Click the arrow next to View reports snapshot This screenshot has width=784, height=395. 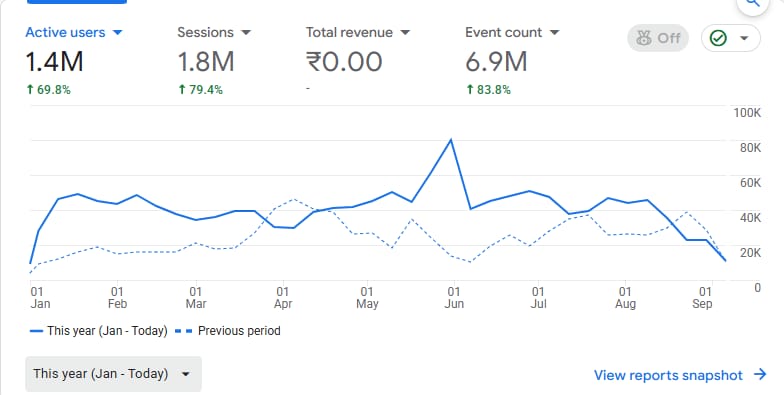760,374
